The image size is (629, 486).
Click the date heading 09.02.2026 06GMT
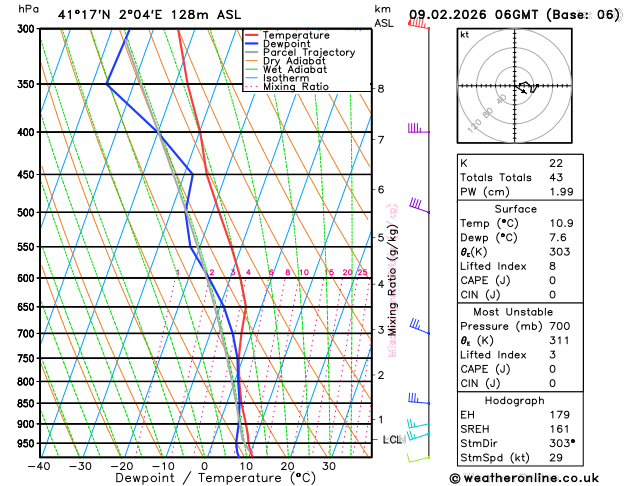tap(473, 15)
